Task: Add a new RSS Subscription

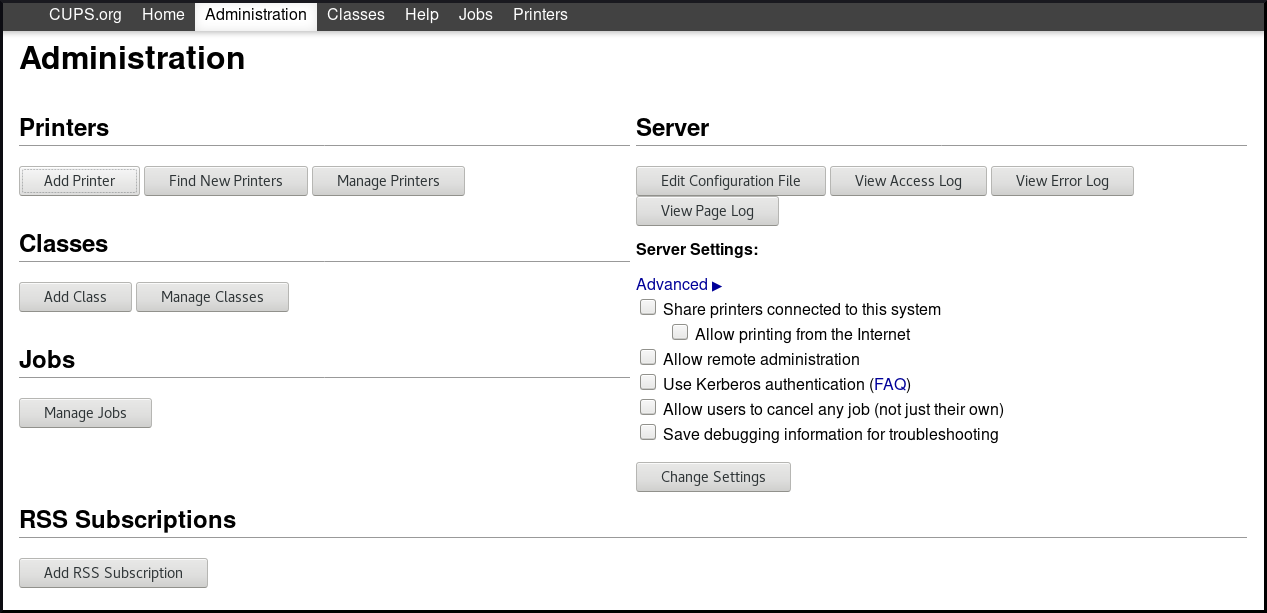Action: click(x=113, y=573)
